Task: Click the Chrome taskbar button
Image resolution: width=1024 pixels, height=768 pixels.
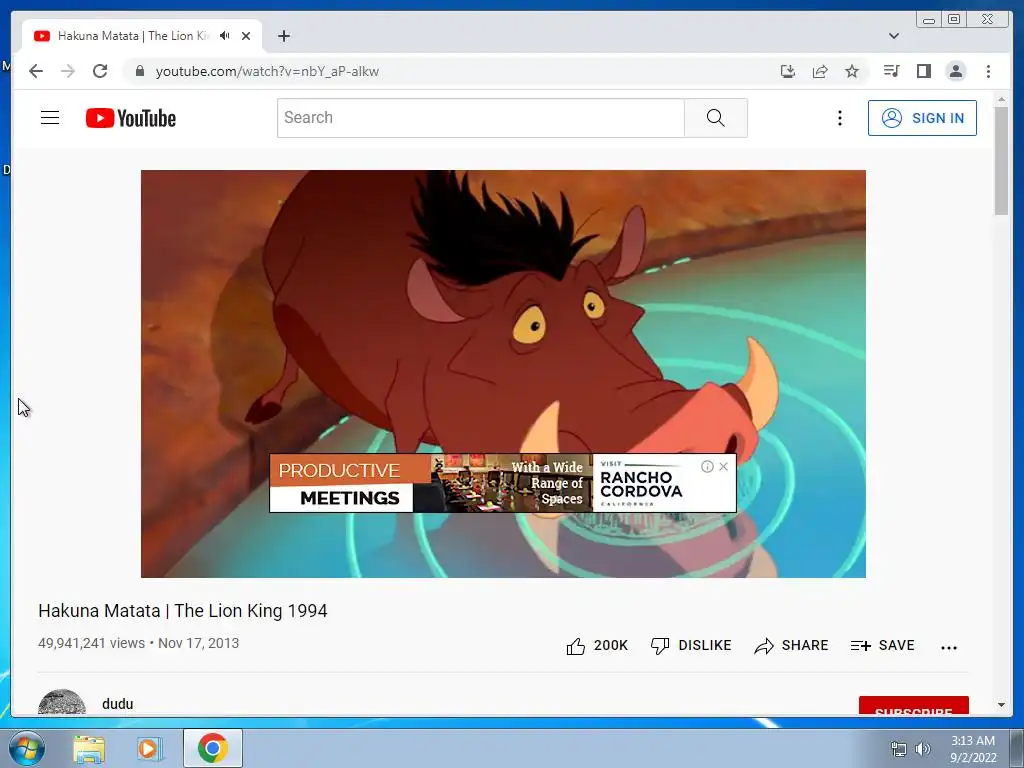Action: 213,748
